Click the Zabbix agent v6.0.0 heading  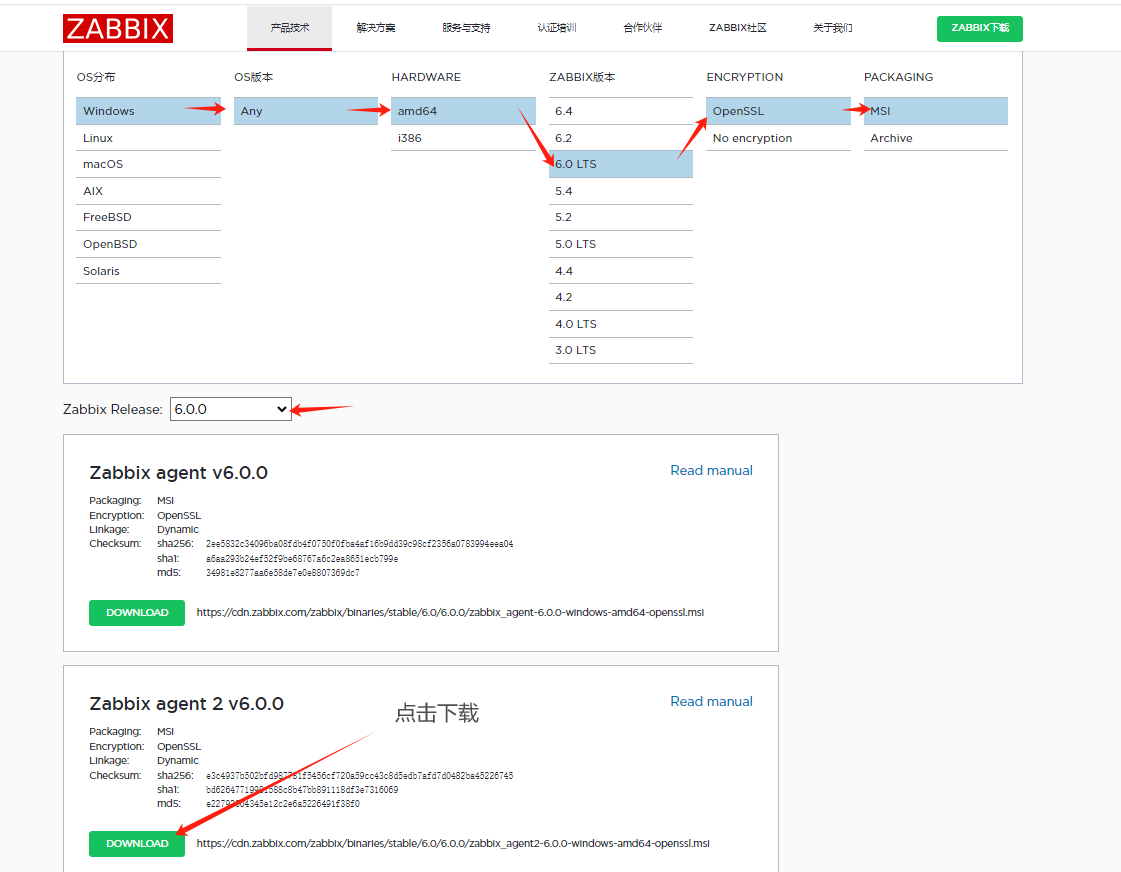[x=179, y=473]
